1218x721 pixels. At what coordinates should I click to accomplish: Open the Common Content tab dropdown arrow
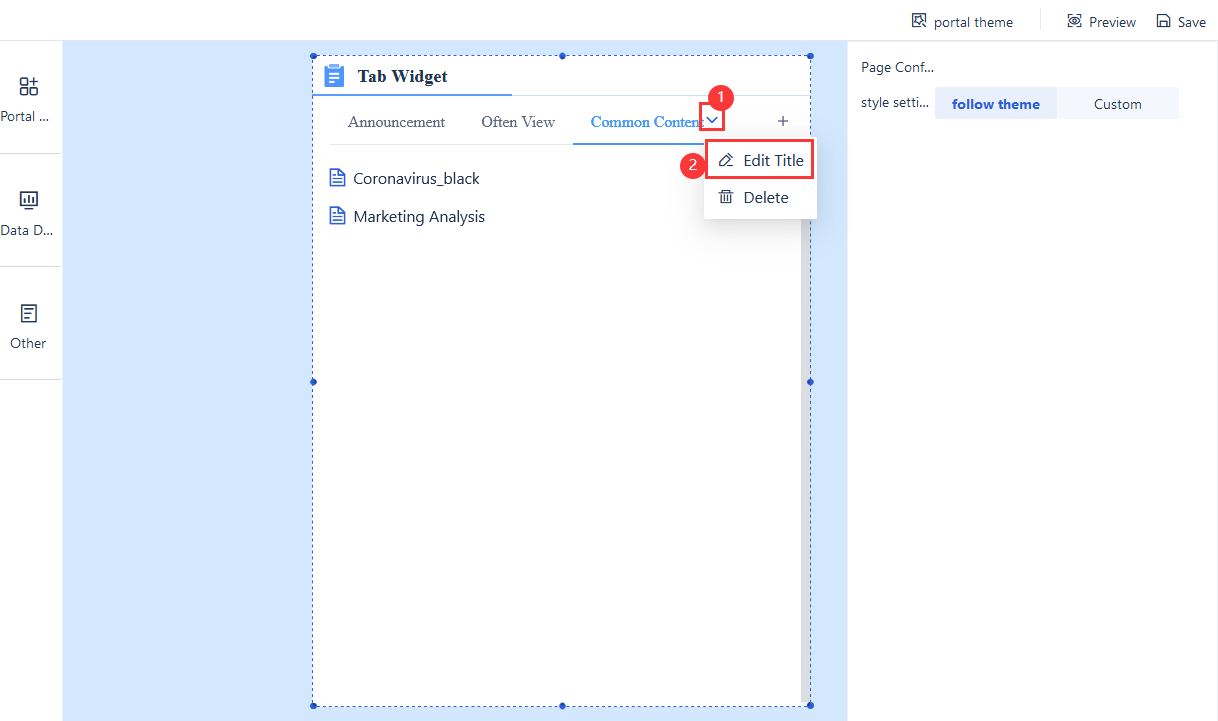coord(712,118)
